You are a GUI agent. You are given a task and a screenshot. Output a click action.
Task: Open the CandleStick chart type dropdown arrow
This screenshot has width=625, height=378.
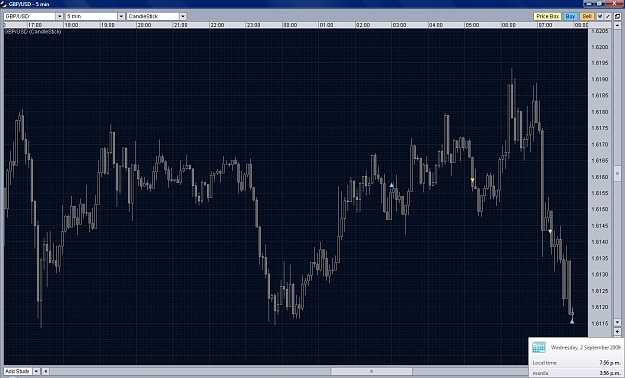tap(183, 16)
